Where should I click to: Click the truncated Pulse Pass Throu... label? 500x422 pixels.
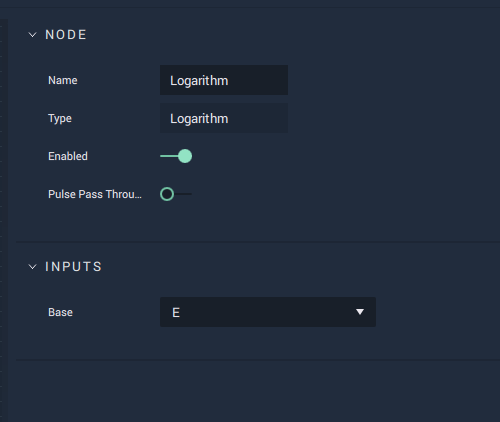tap(95, 194)
